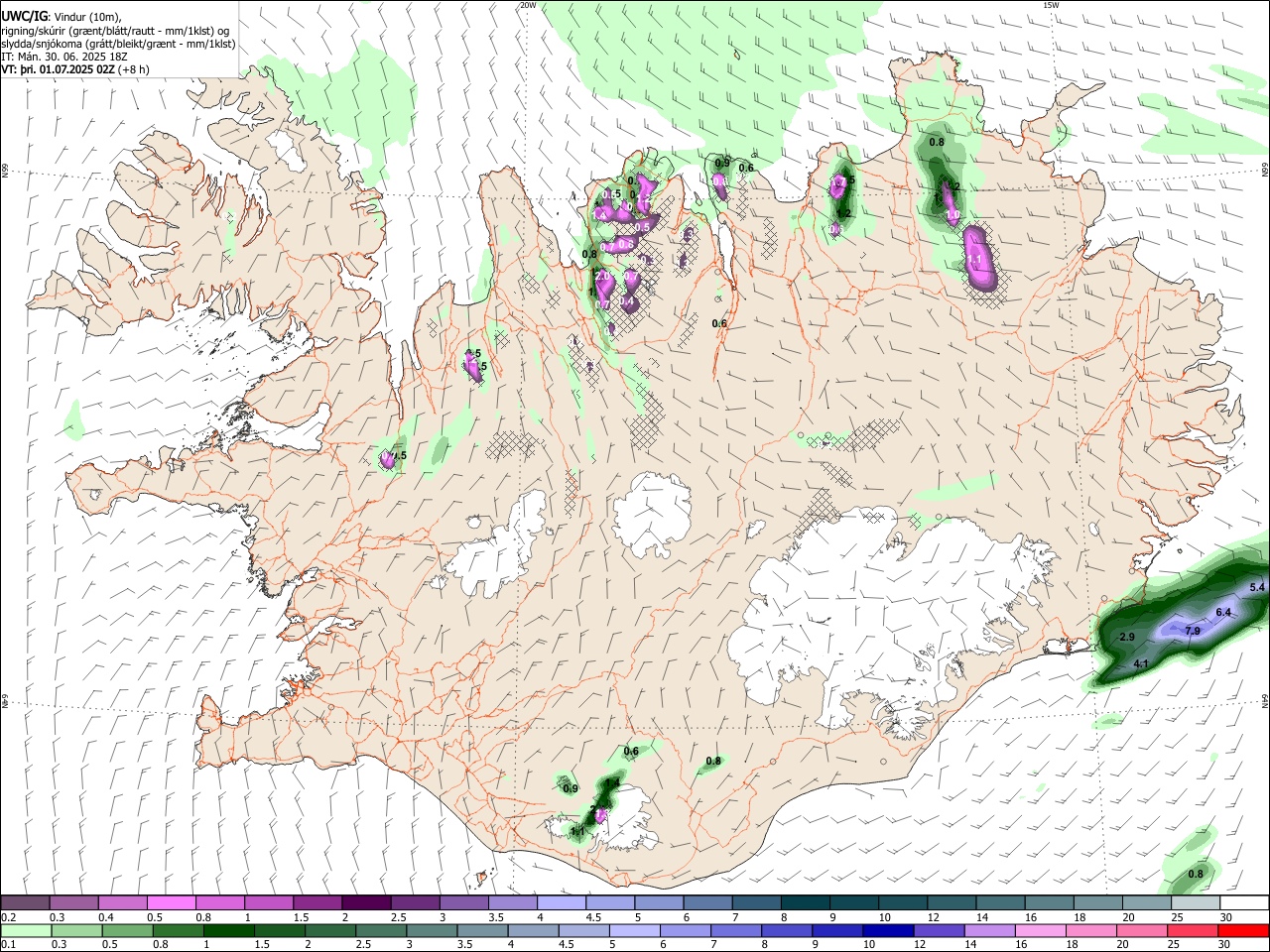Click the '6.4' rainfall value label

coord(1223,613)
